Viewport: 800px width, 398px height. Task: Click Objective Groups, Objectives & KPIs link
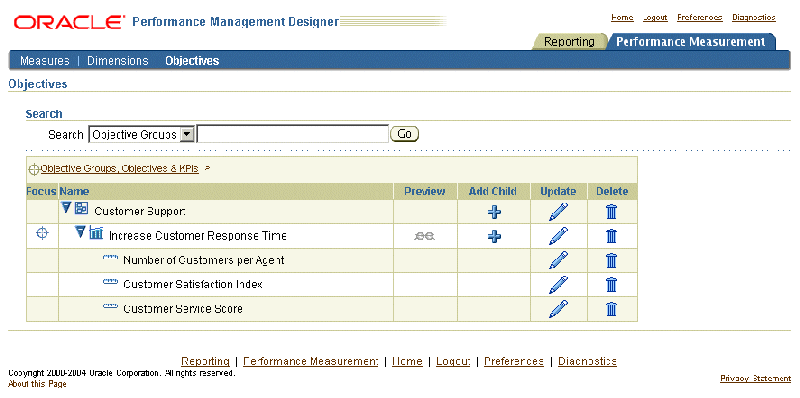click(x=120, y=168)
